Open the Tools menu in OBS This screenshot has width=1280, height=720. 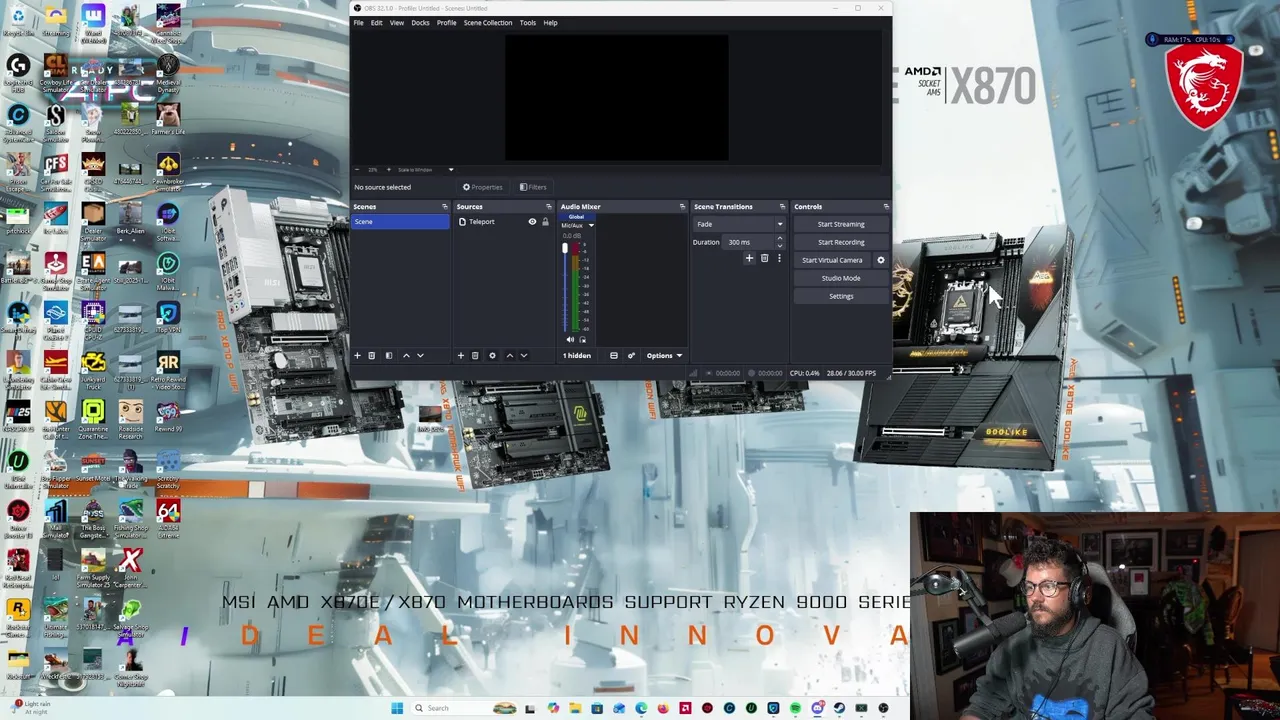pos(527,22)
